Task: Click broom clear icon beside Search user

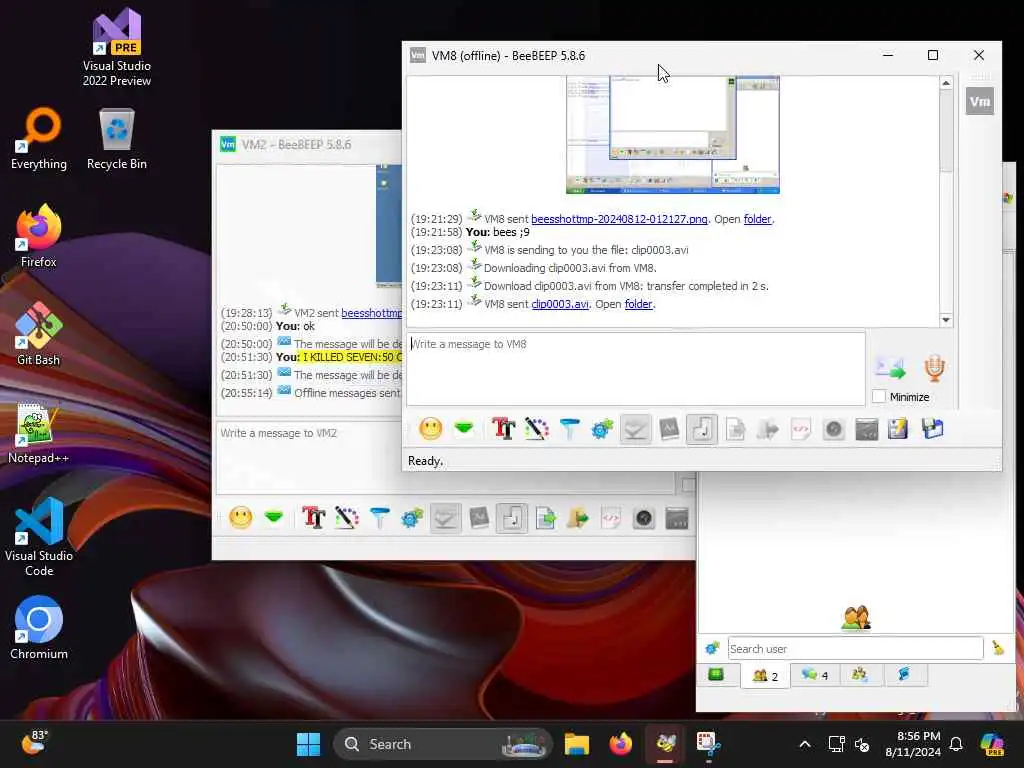Action: (x=998, y=648)
